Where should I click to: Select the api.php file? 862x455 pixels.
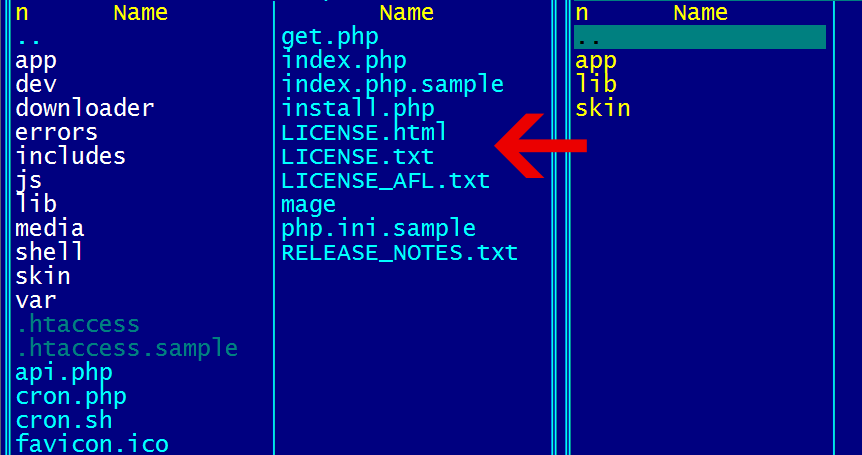pyautogui.click(x=64, y=373)
